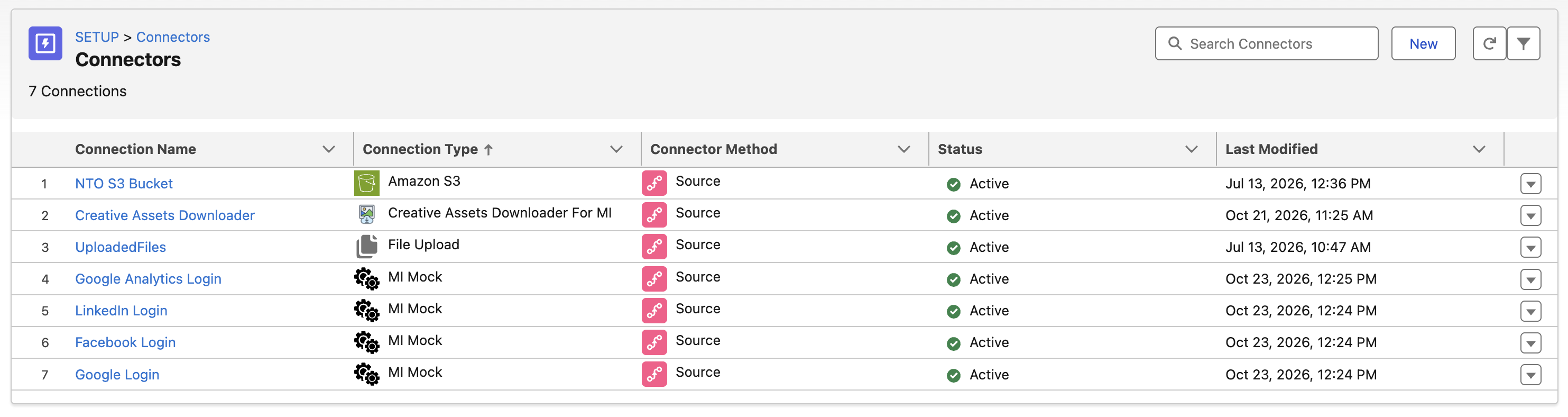
Task: Open row actions dropdown for Google Login
Action: click(x=1530, y=374)
